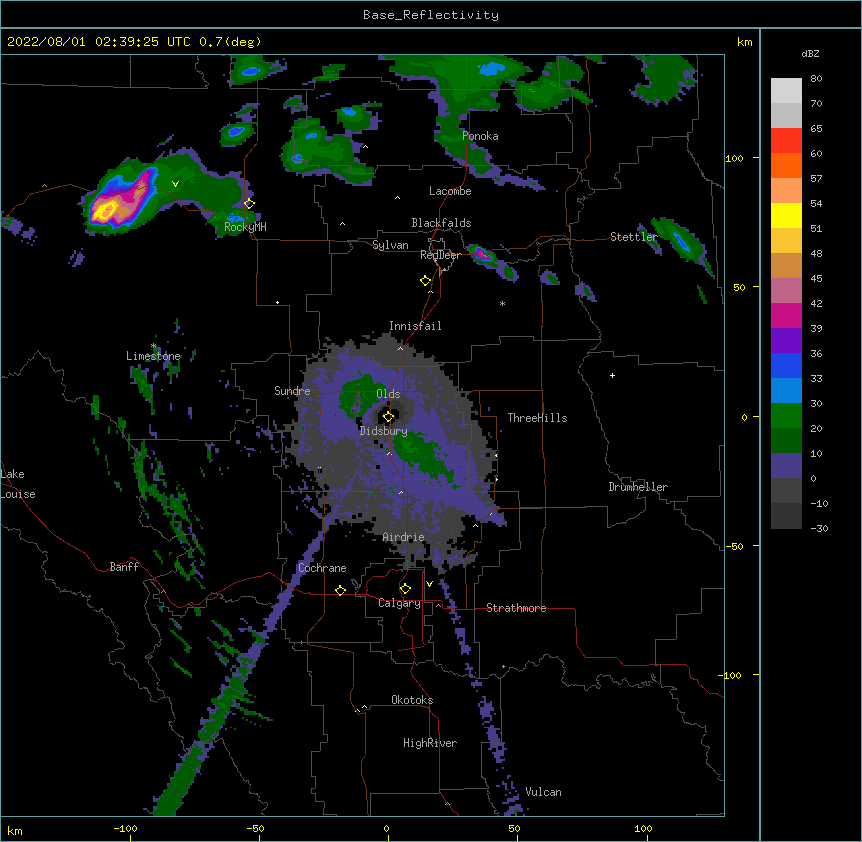Screen dimensions: 862x842
Task: Click the yellow diamond marker near RockyMH
Action: tap(249, 204)
